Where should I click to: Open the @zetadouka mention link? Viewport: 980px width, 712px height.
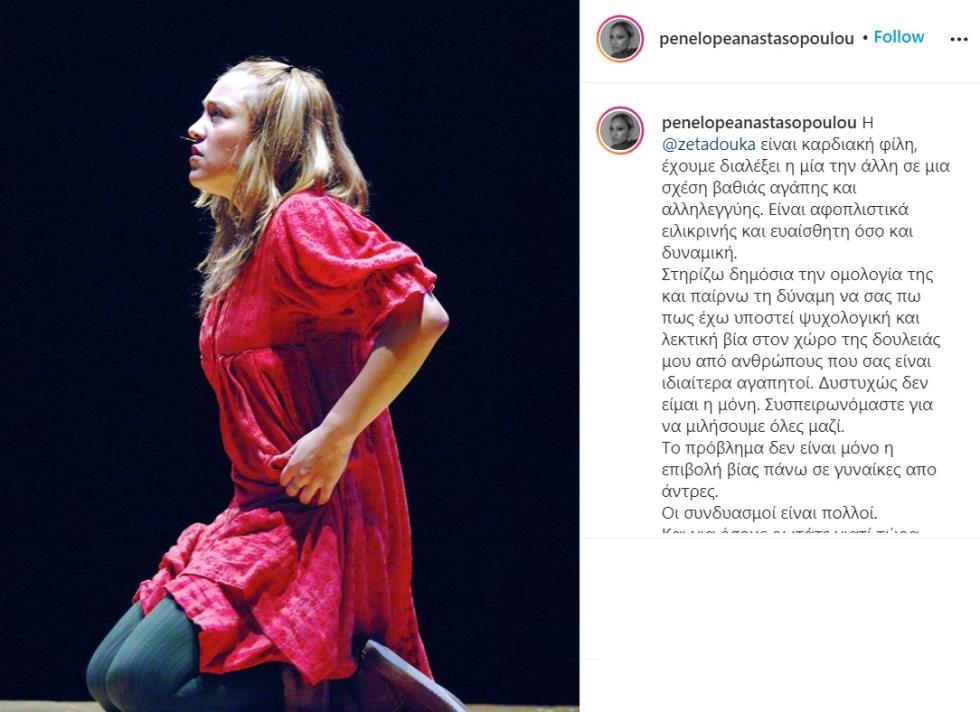[708, 144]
